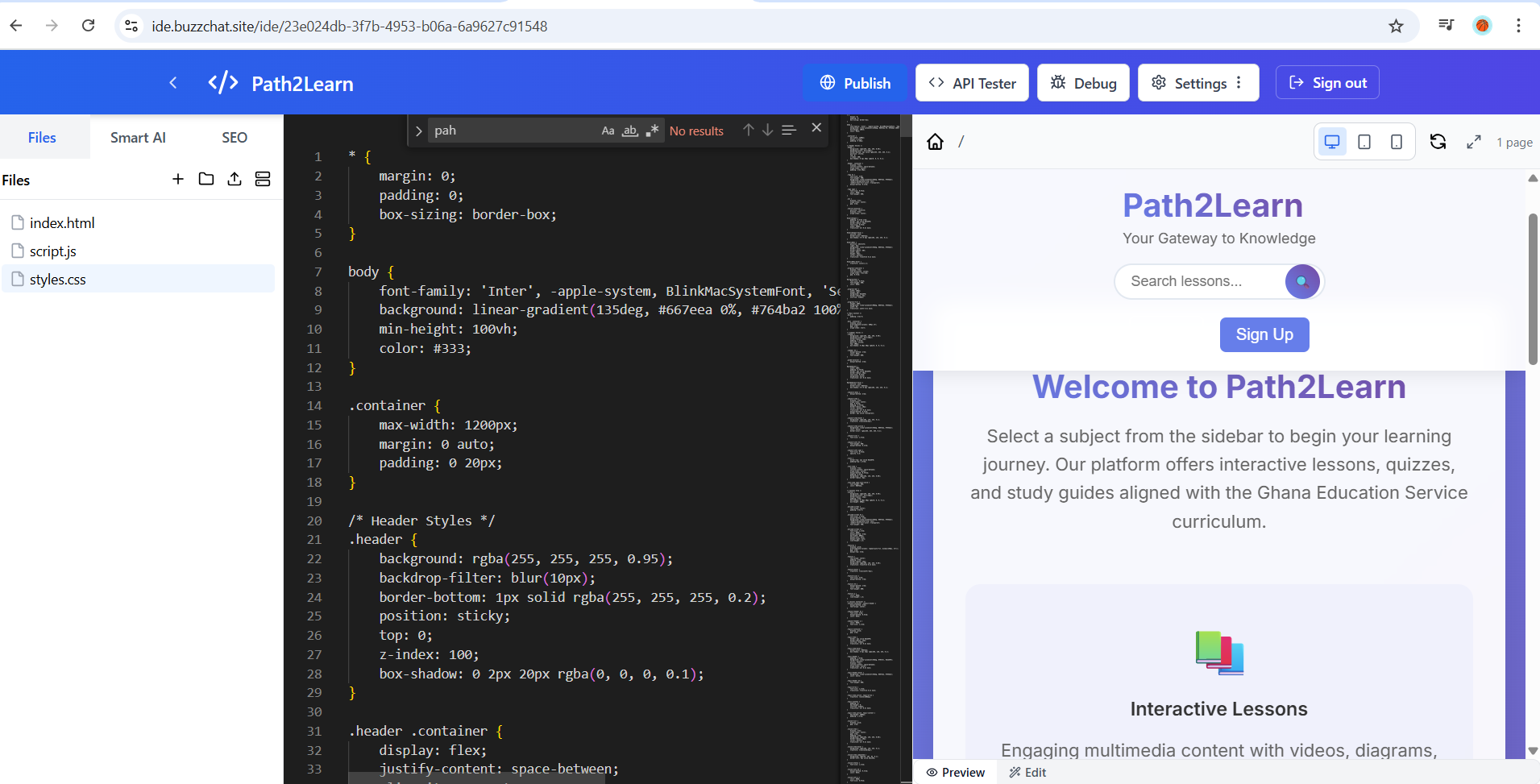Go back using the browser back arrow
This screenshot has width=1540, height=784.
16,26
